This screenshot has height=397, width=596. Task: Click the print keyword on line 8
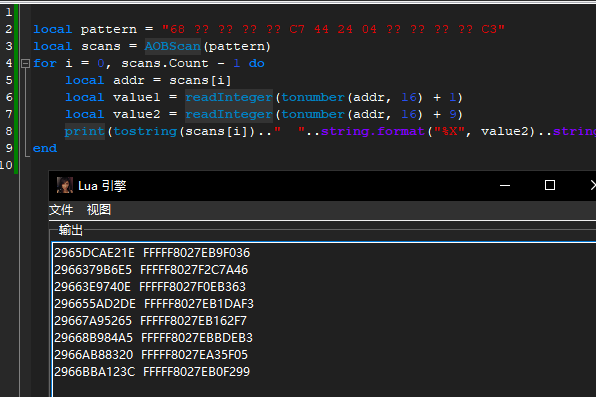click(x=84, y=131)
